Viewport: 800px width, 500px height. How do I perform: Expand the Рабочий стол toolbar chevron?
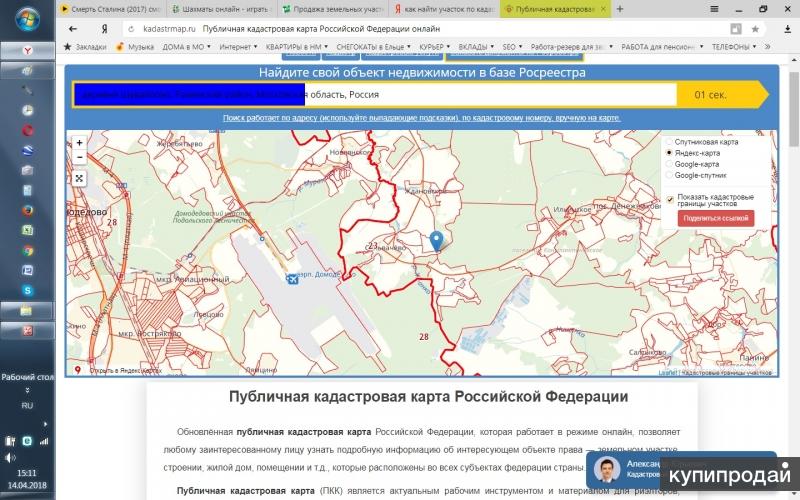tap(27, 390)
